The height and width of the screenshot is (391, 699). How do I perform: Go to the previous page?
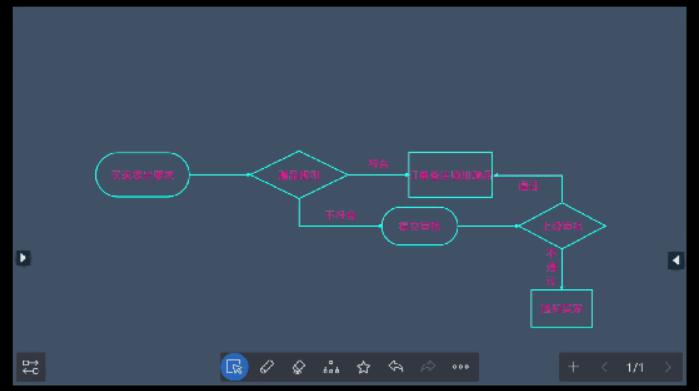click(604, 367)
